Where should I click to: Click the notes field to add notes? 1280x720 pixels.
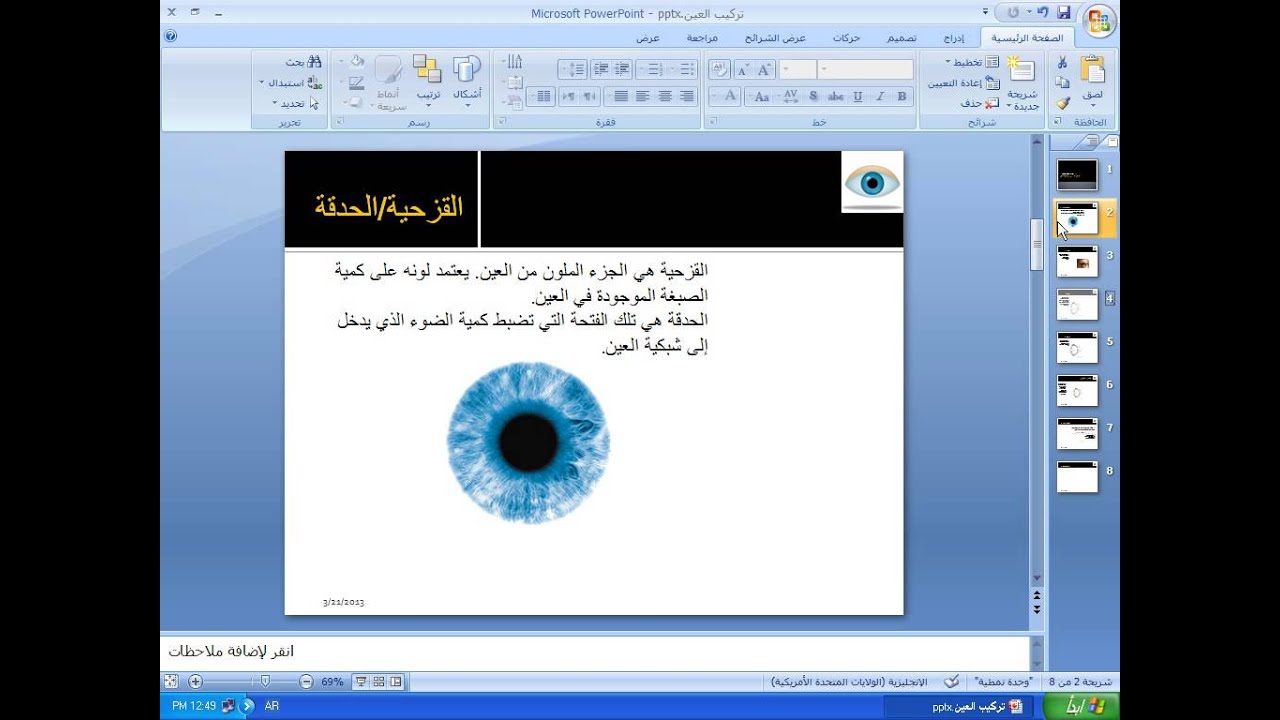point(594,652)
